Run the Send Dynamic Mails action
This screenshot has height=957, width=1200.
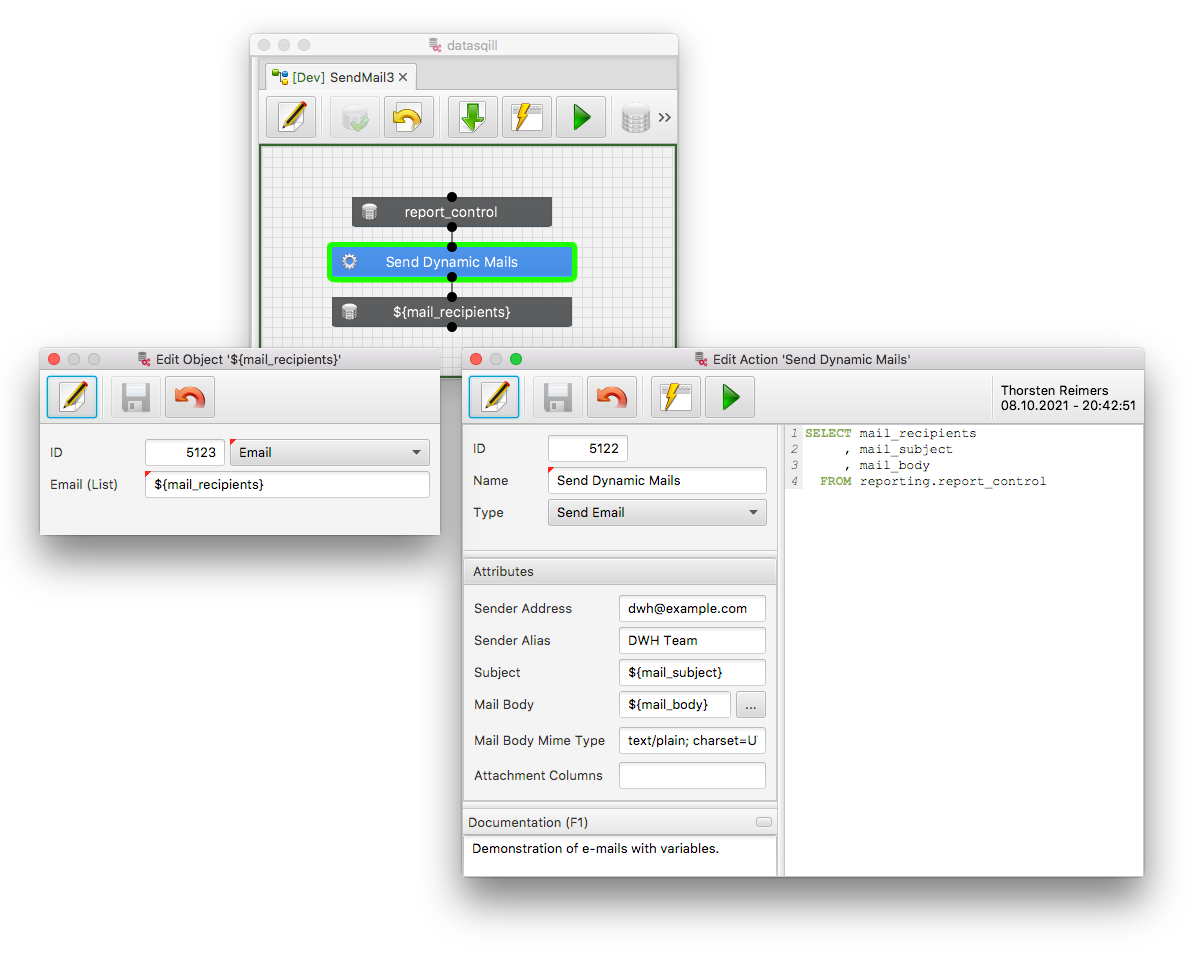(730, 398)
